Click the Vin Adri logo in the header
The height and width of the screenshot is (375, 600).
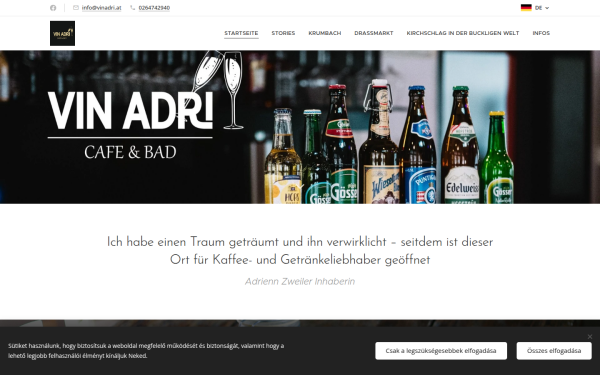[x=62, y=33]
